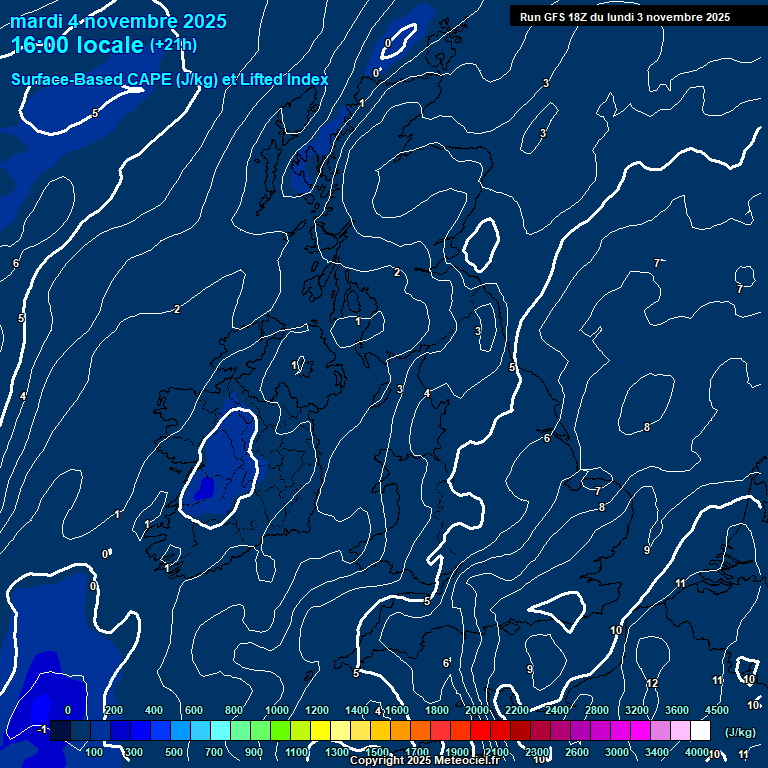Click the '2800' legend scale label
The height and width of the screenshot is (768, 768).
coord(597,710)
